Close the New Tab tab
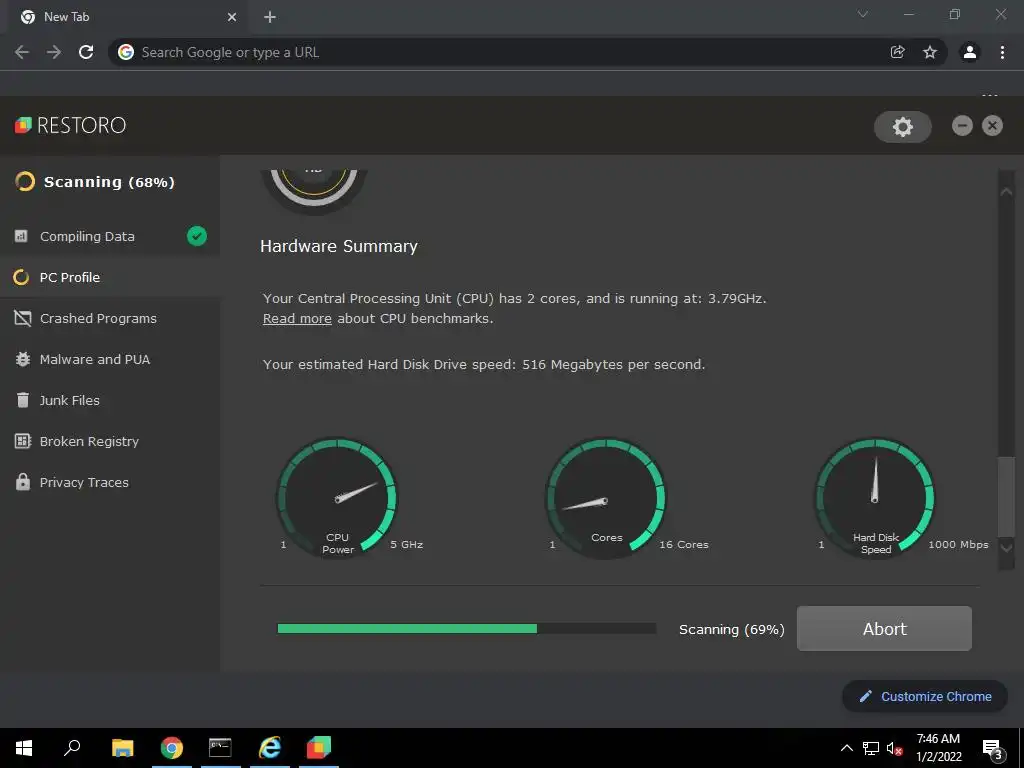The image size is (1024, 768). [x=232, y=17]
